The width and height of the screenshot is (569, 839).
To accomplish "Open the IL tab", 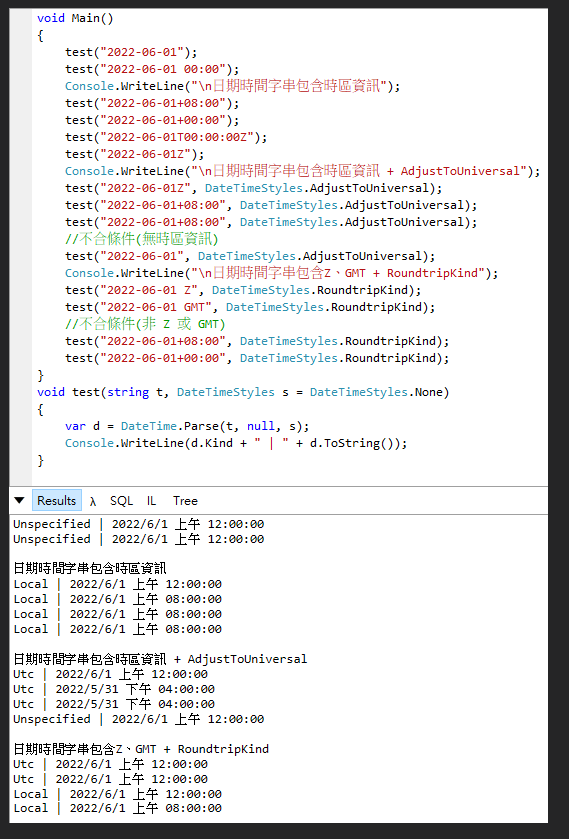I will [x=151, y=501].
